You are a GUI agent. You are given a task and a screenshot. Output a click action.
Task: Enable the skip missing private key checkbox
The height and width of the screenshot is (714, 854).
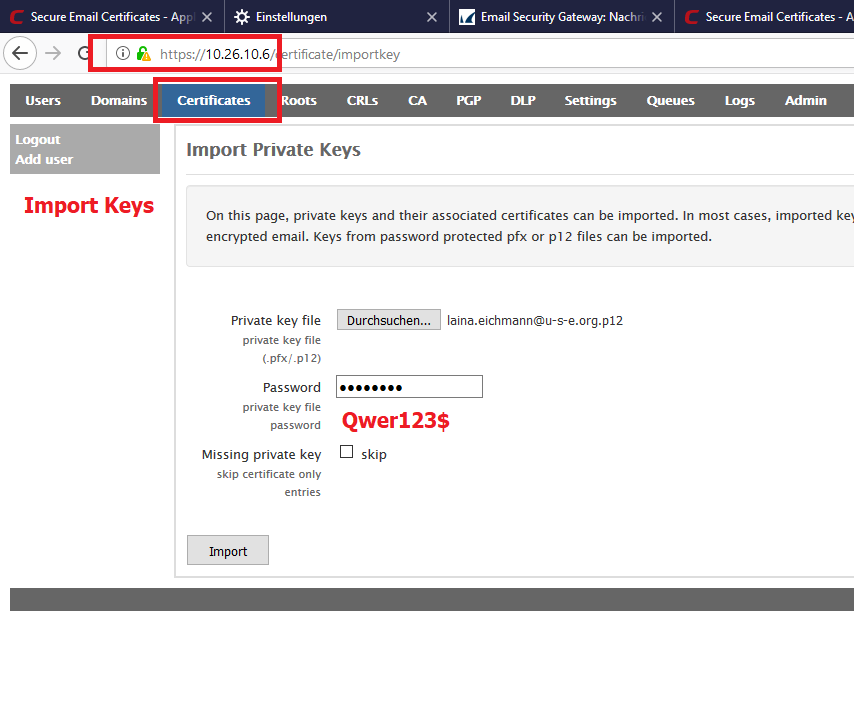tap(347, 452)
